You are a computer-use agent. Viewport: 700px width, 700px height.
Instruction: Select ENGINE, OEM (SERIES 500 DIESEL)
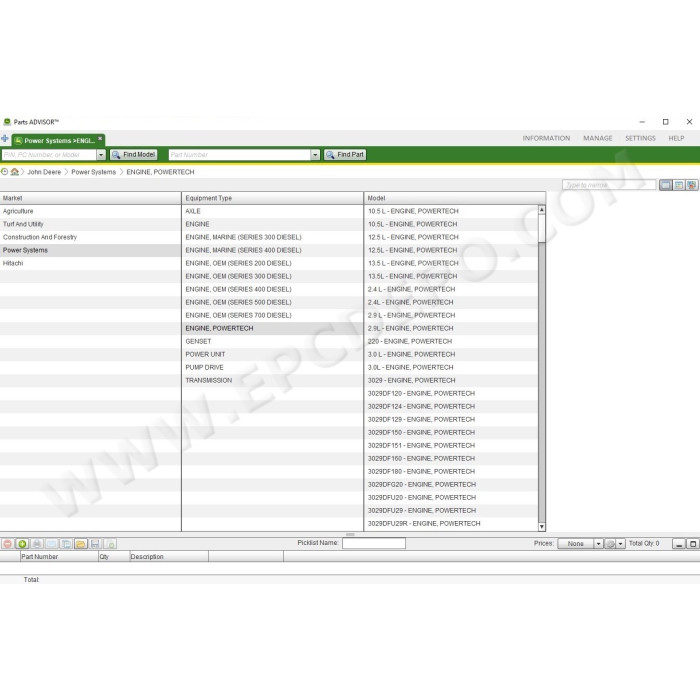(x=272, y=302)
